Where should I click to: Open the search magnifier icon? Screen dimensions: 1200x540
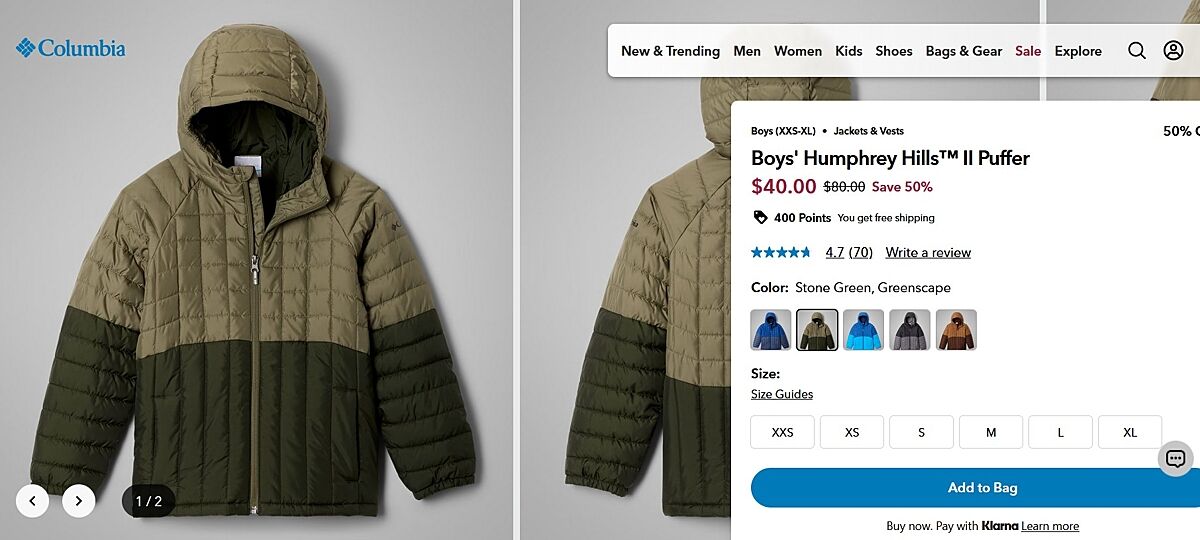[x=1137, y=51]
